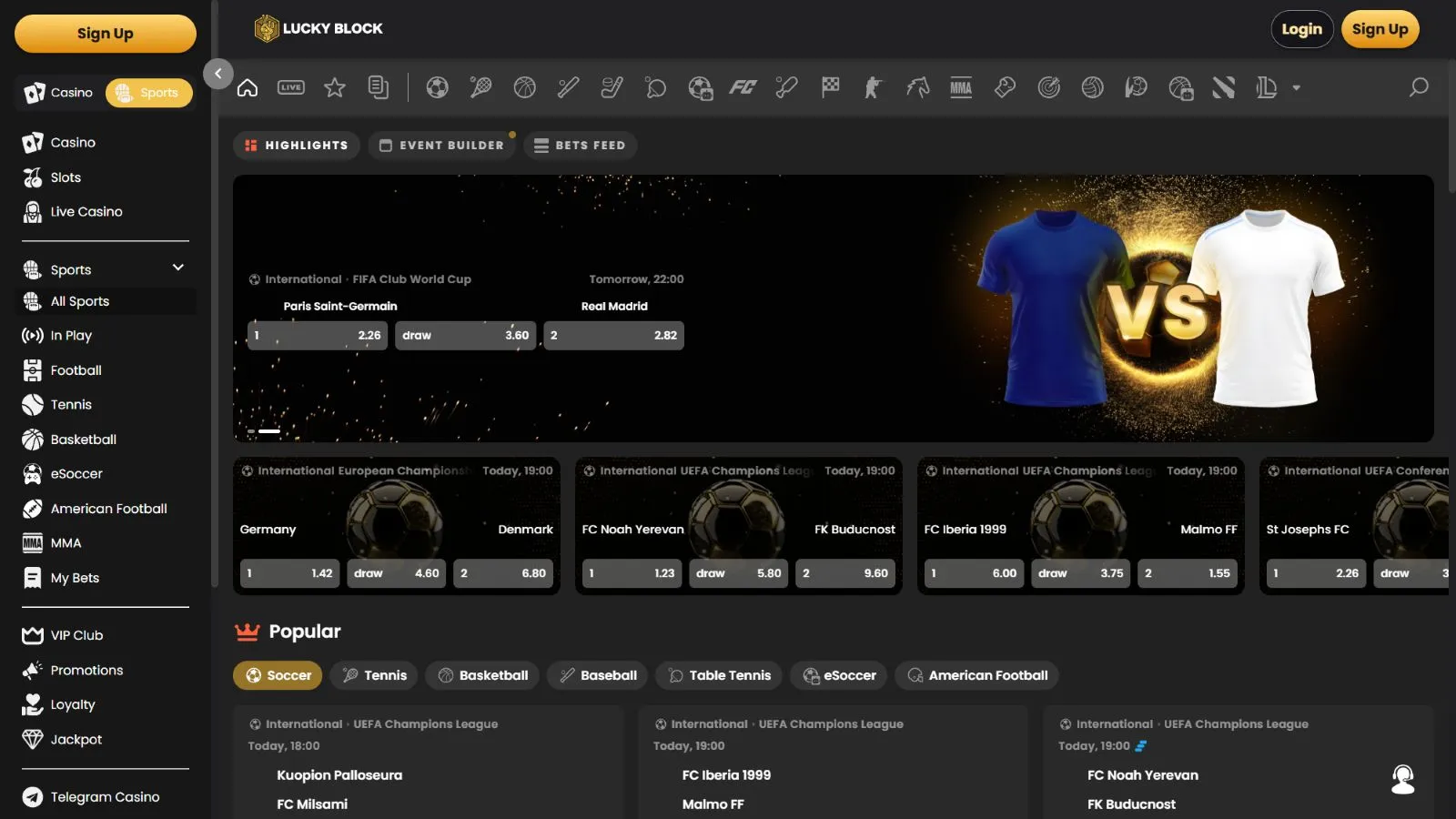Viewport: 1456px width, 819px height.
Task: Bet on Paris Saint-Germain at 2.26 odds
Action: coord(318,335)
